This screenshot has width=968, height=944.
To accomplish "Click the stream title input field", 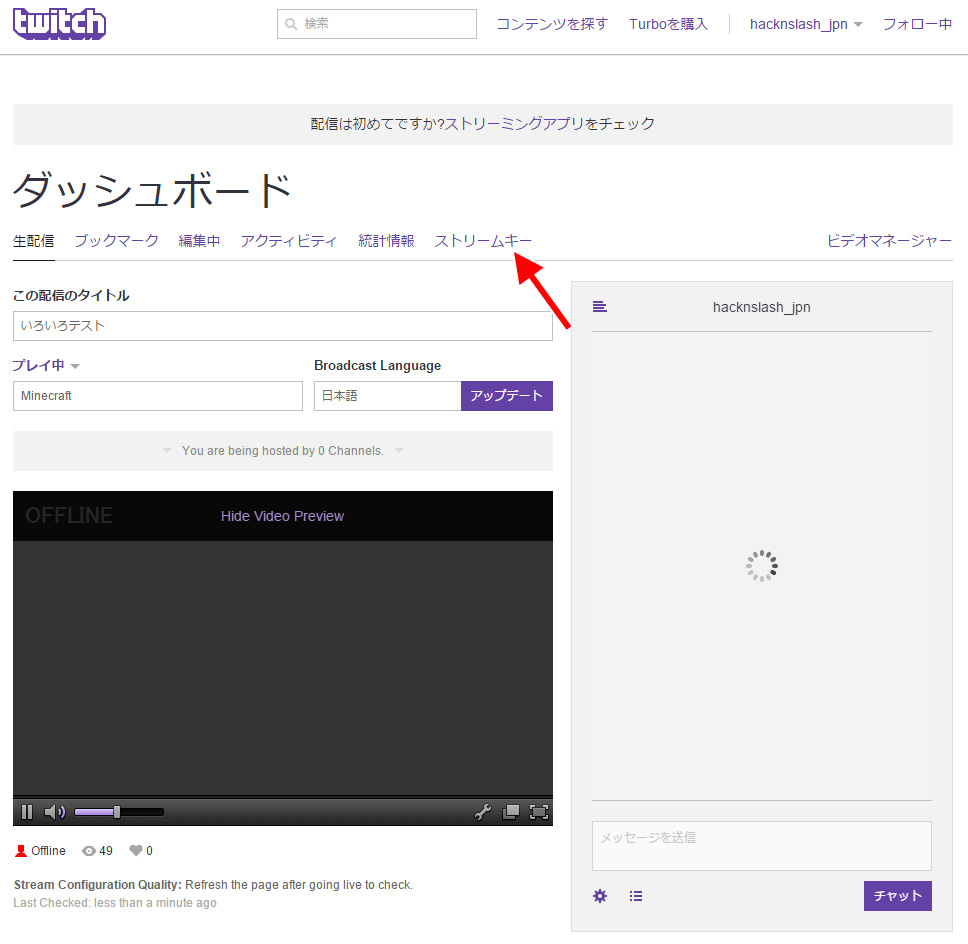I will 282,326.
